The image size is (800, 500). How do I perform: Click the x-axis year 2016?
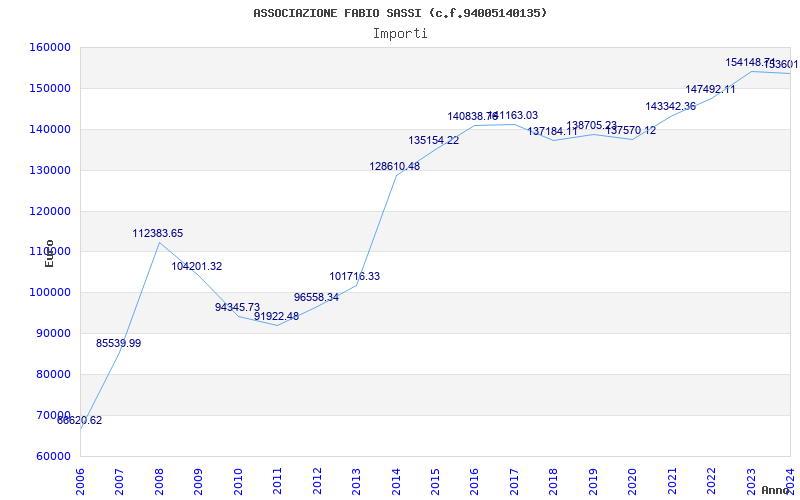(474, 482)
